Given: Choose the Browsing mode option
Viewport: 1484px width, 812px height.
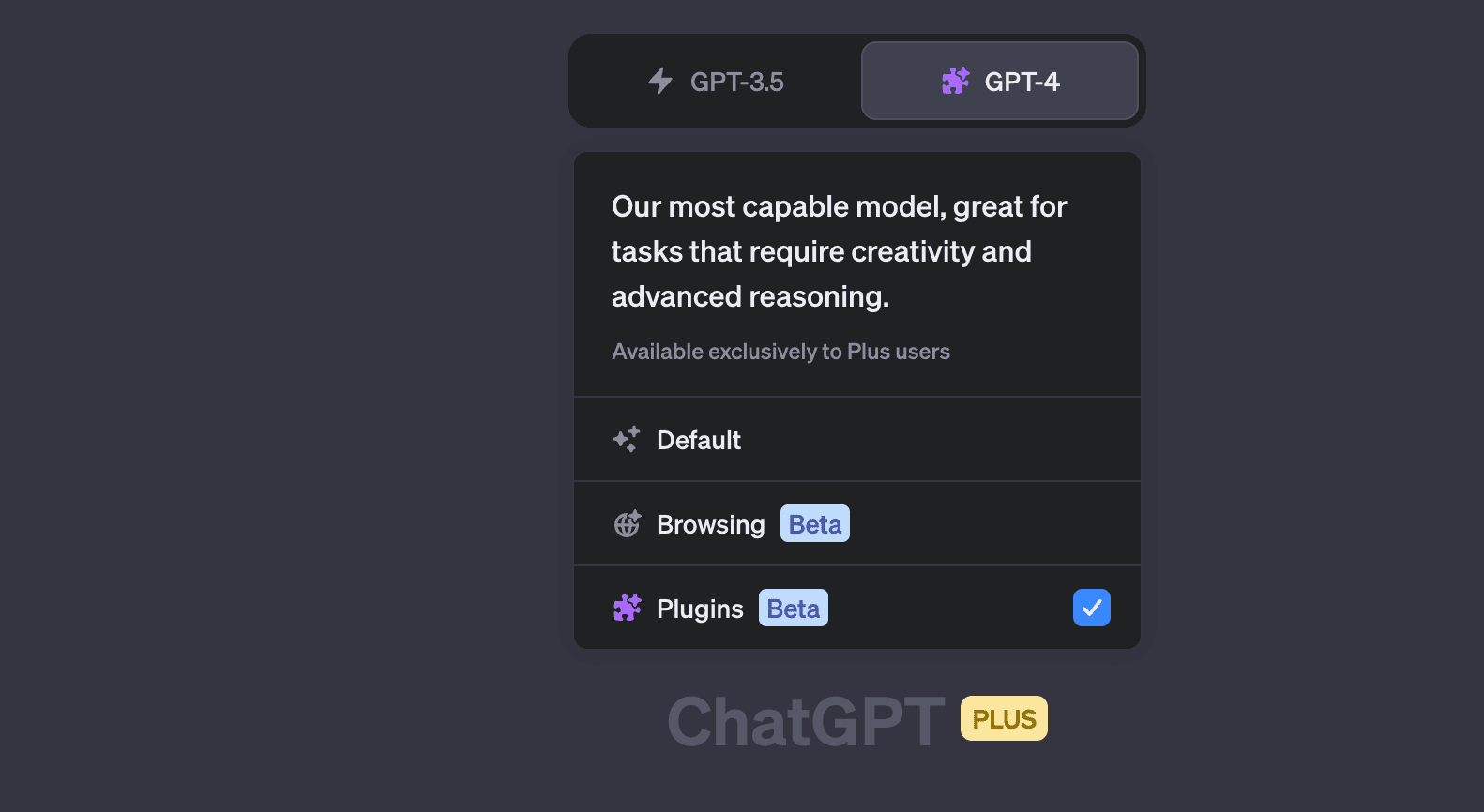Looking at the screenshot, I should 857,524.
